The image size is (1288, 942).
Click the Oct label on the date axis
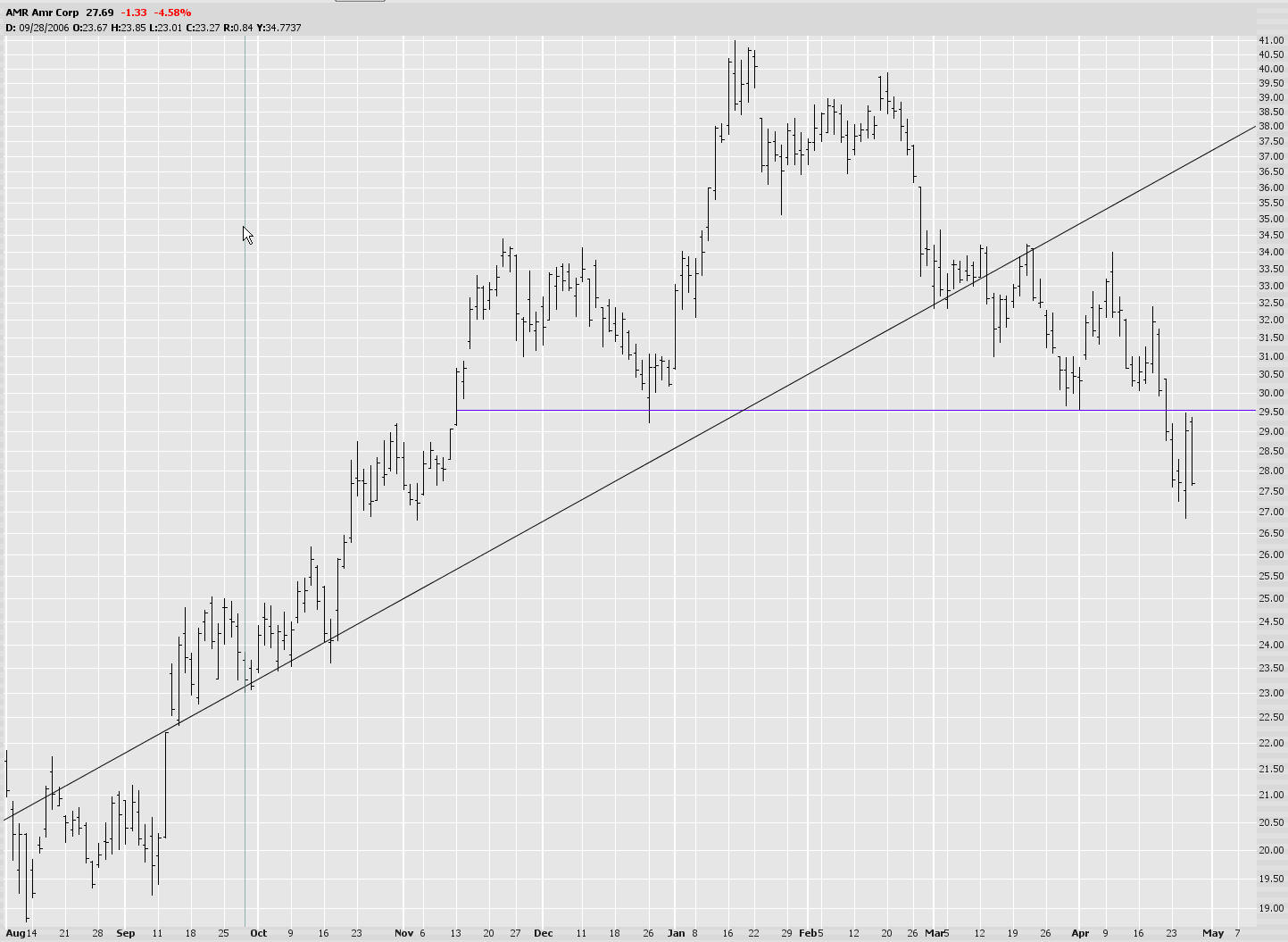(x=258, y=933)
